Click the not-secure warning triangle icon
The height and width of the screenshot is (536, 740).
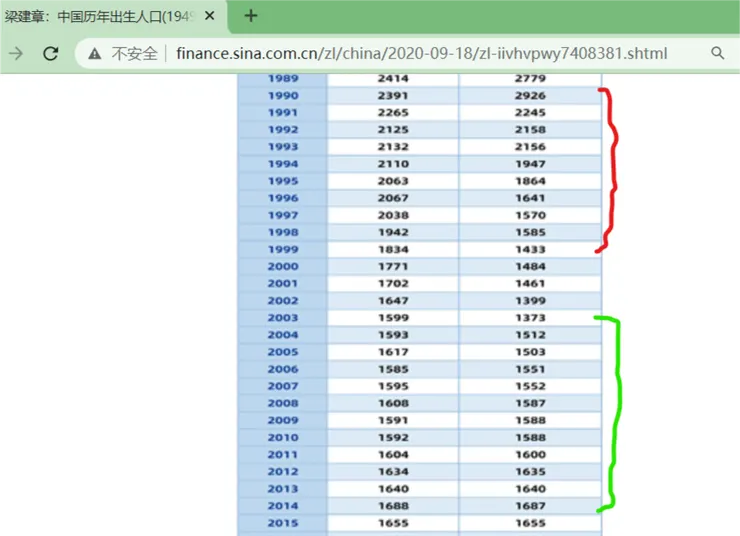click(95, 54)
